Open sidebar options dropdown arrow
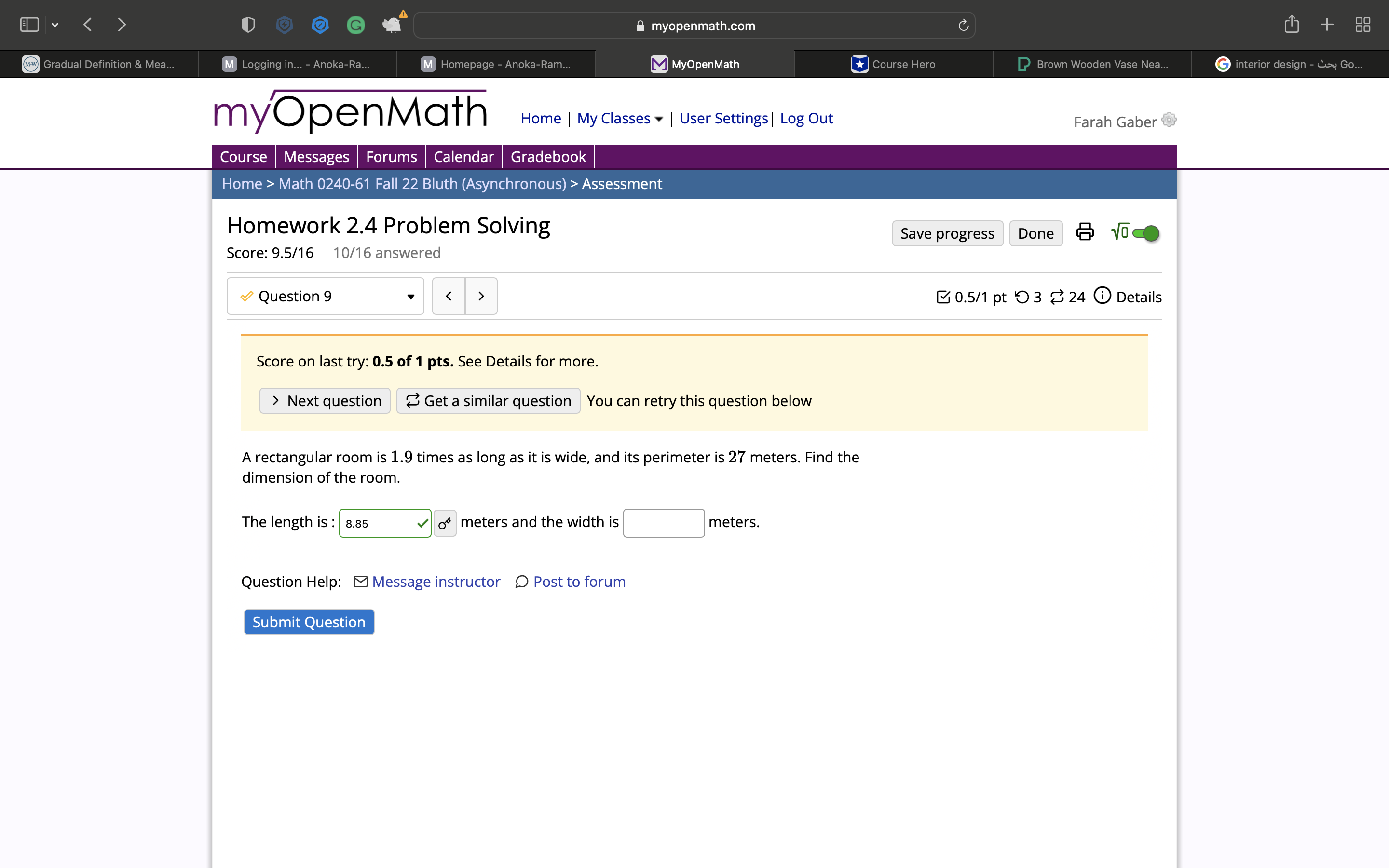1389x868 pixels. (55, 25)
